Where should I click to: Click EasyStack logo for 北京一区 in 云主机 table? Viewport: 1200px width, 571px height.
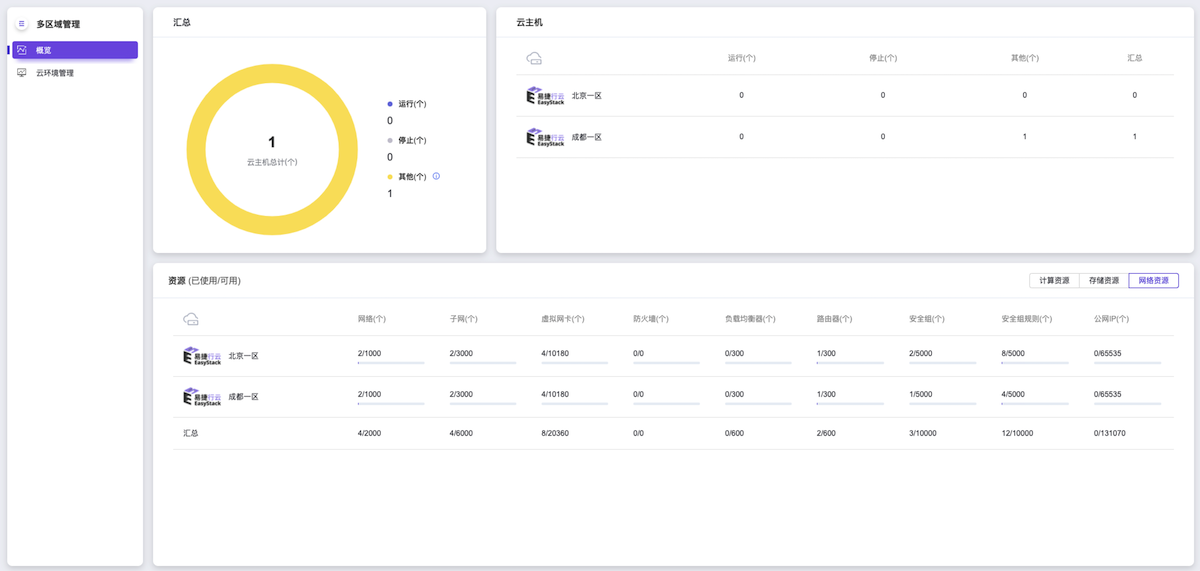point(545,96)
